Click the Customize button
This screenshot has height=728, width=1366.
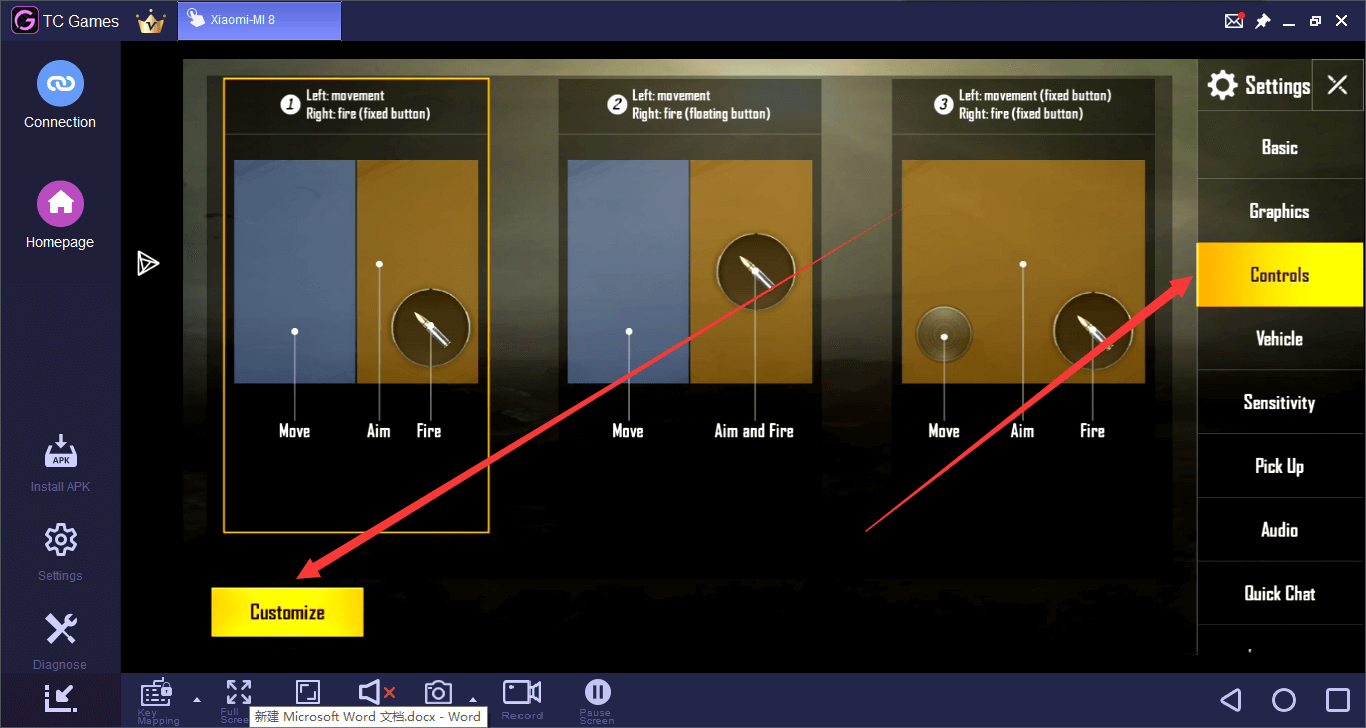288,612
